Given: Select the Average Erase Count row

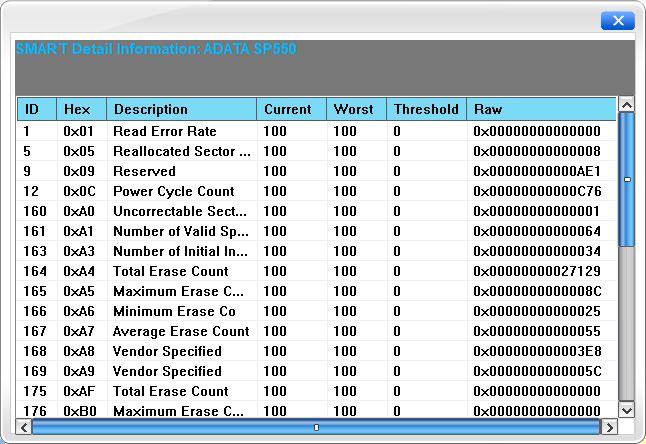Looking at the screenshot, I should tap(316, 331).
